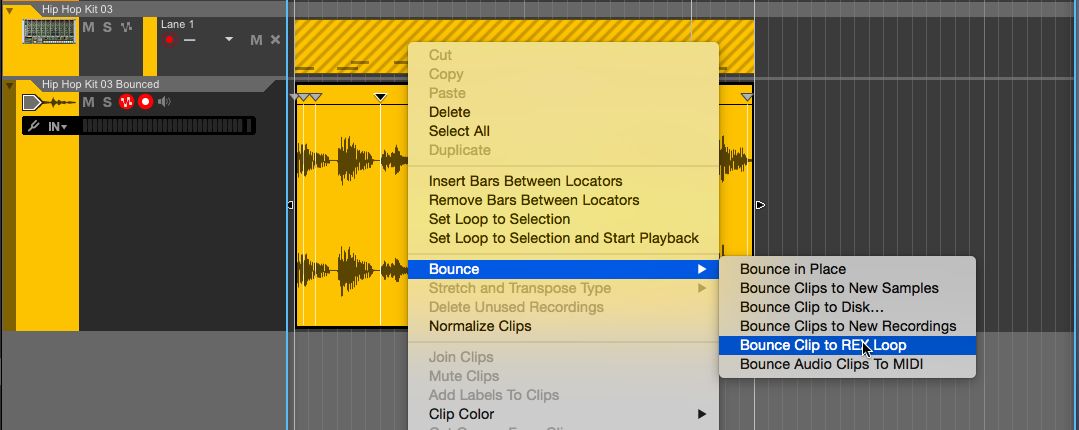Click the tuner fork icon
The image size is (1079, 430).
[34, 126]
